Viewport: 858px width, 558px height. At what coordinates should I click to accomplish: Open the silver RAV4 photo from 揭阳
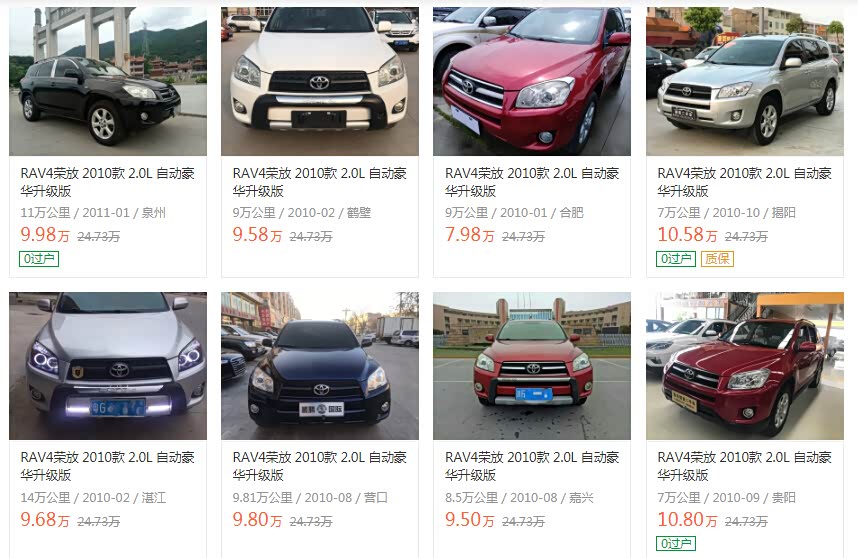[745, 82]
